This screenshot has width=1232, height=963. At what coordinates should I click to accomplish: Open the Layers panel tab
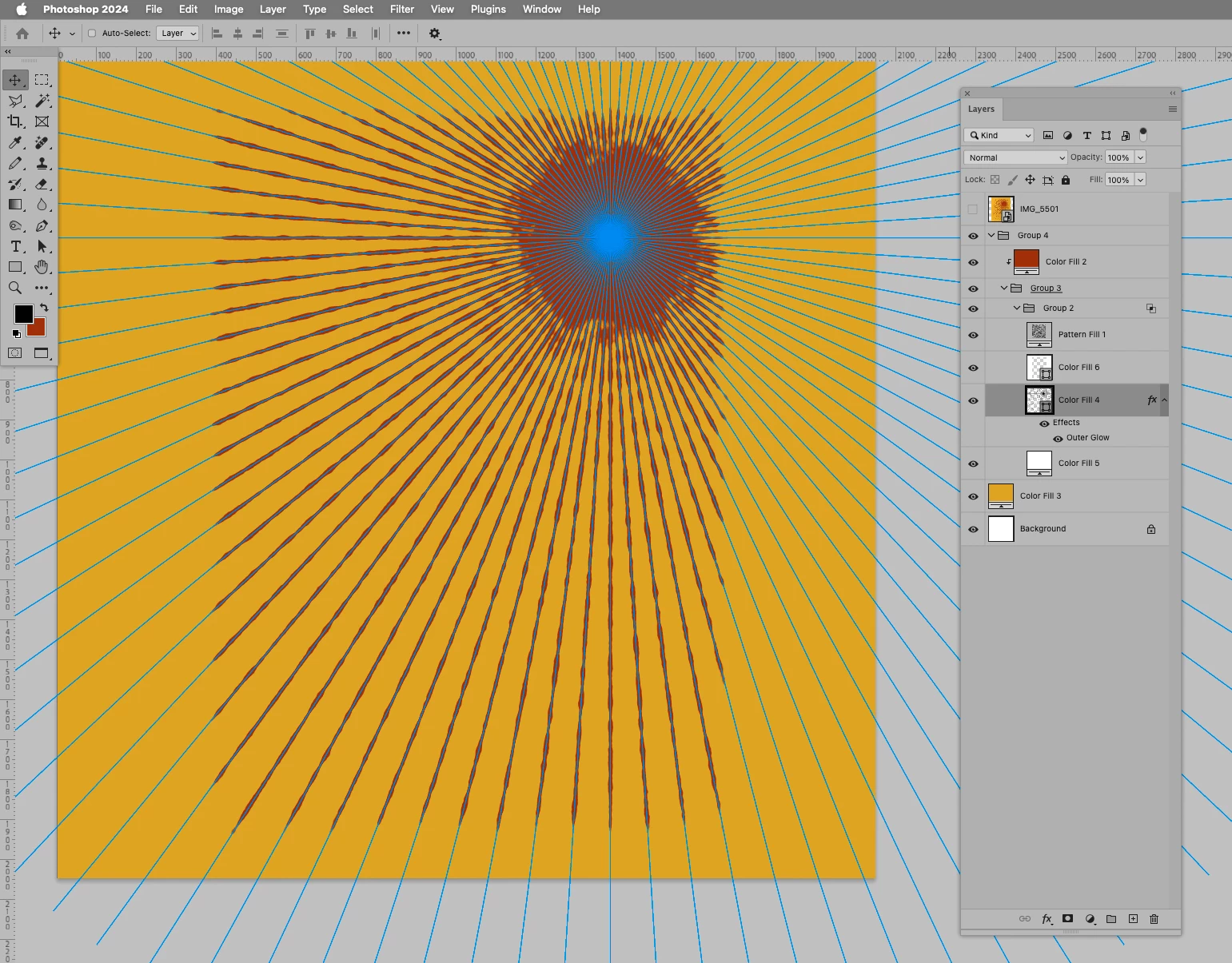[982, 109]
